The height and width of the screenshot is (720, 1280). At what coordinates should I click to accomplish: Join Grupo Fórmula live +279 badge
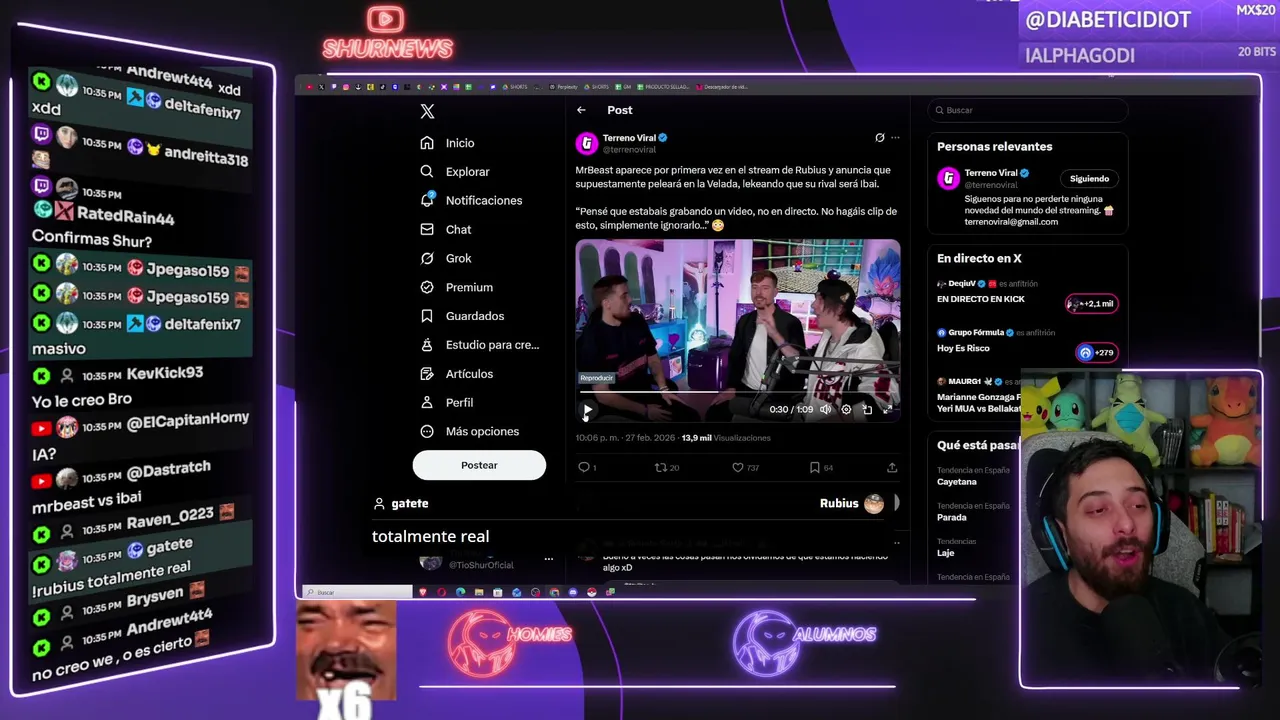click(1097, 352)
